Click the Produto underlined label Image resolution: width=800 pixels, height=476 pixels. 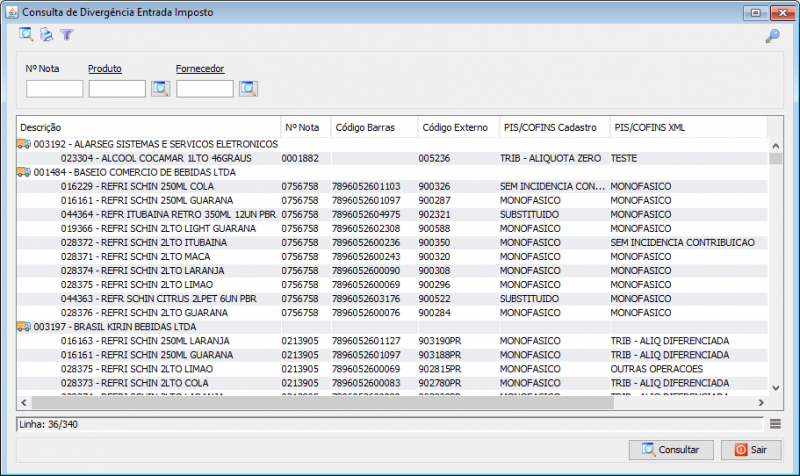point(105,68)
